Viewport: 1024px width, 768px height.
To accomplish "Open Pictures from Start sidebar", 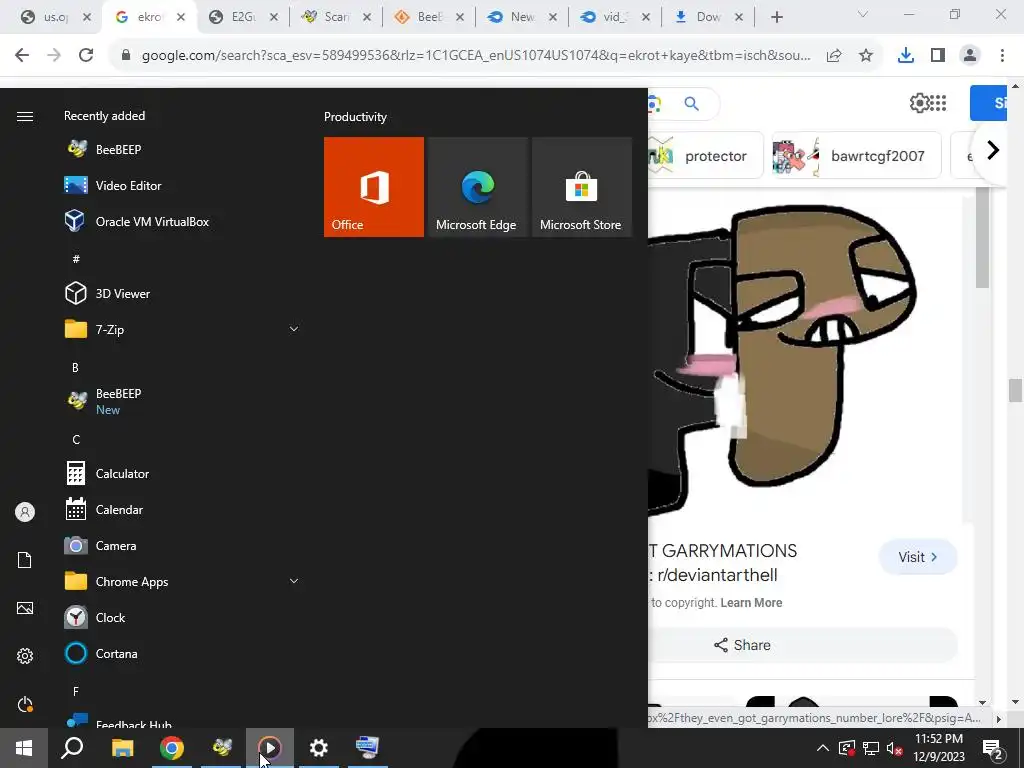I will (25, 608).
